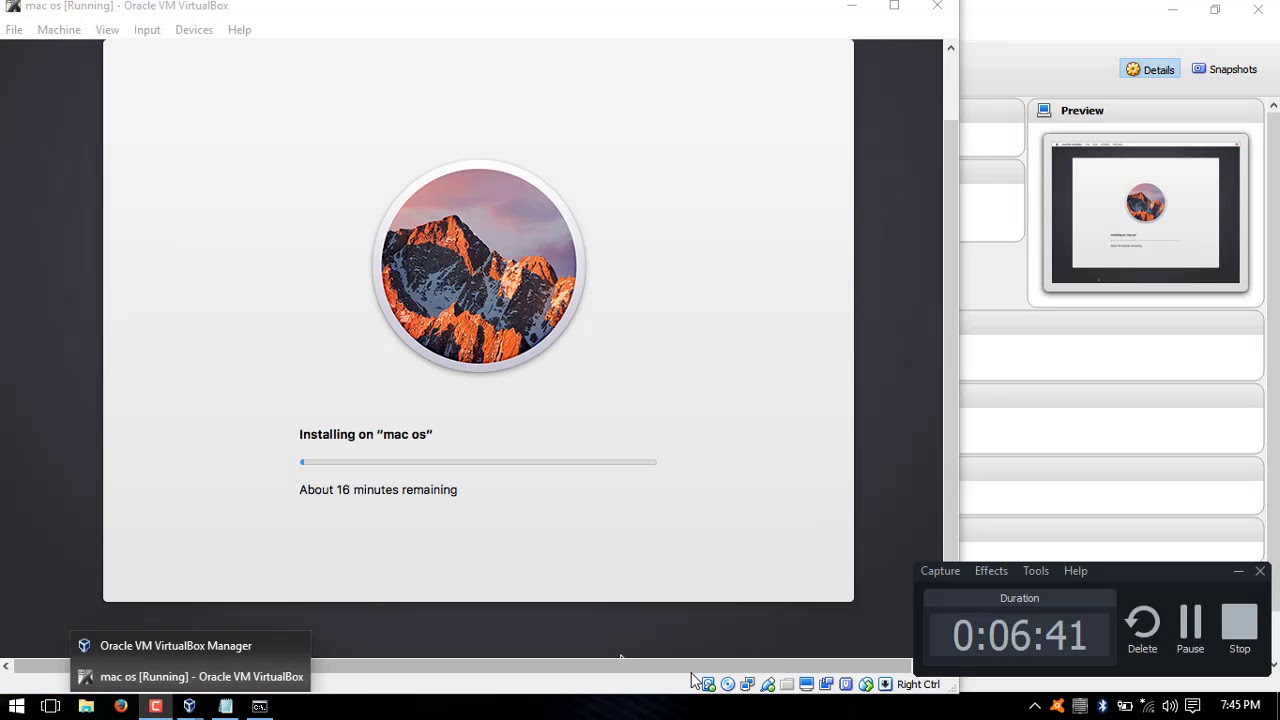1280x720 pixels.
Task: Click the recording duration timer display
Action: click(x=1019, y=636)
